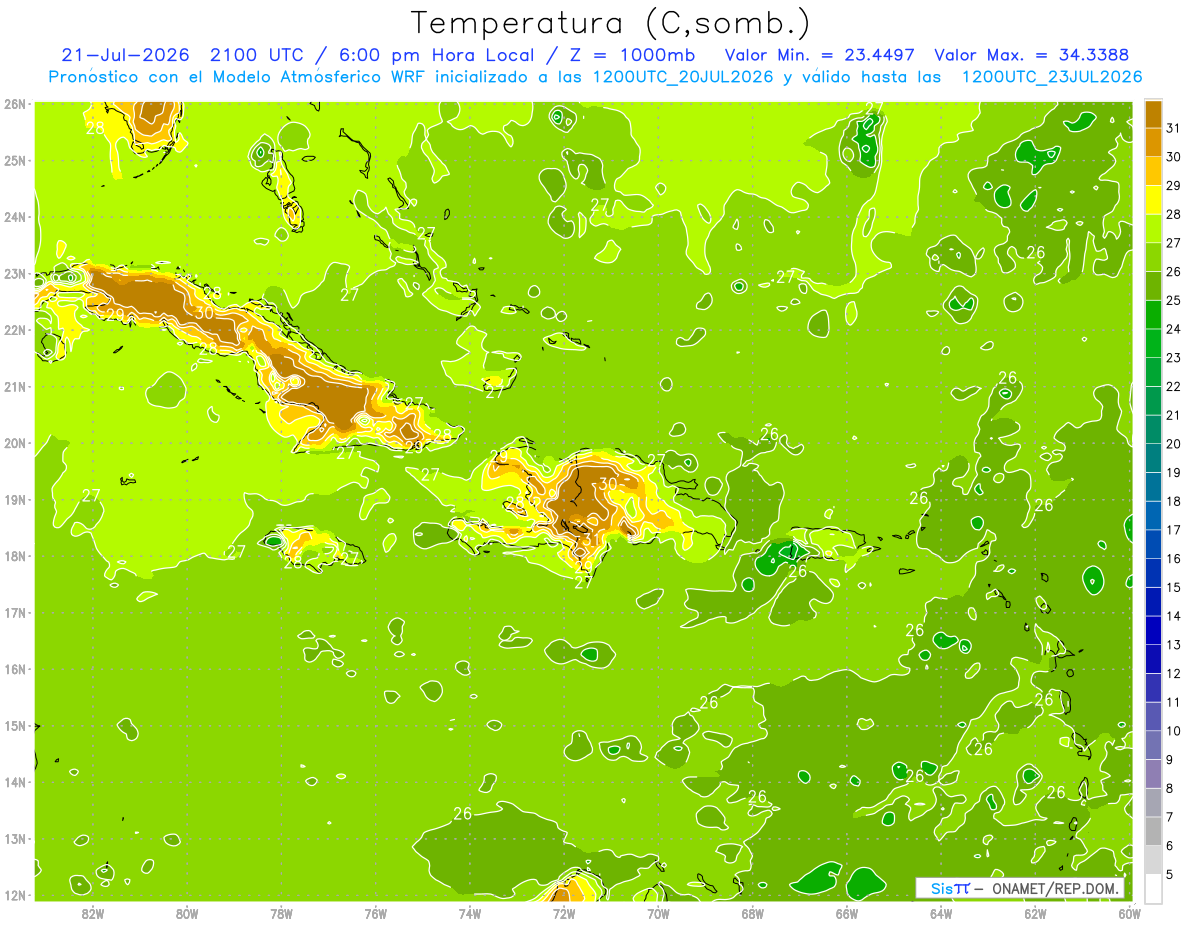The image size is (1200, 927).
Task: Click the 13N latitude axis label
Action: coord(14,838)
